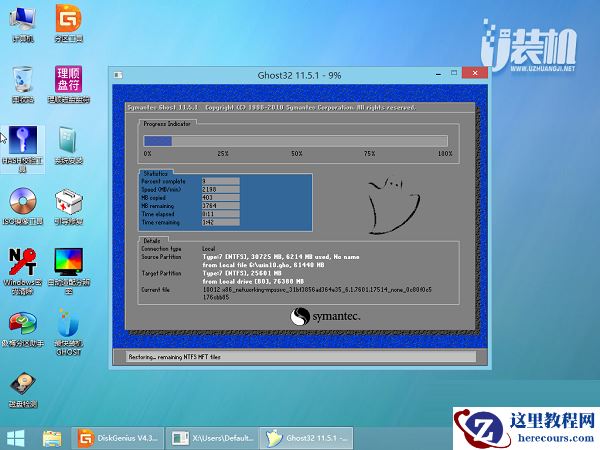600x450 pixels.
Task: Click the 75% mark on progress scale
Action: click(369, 153)
